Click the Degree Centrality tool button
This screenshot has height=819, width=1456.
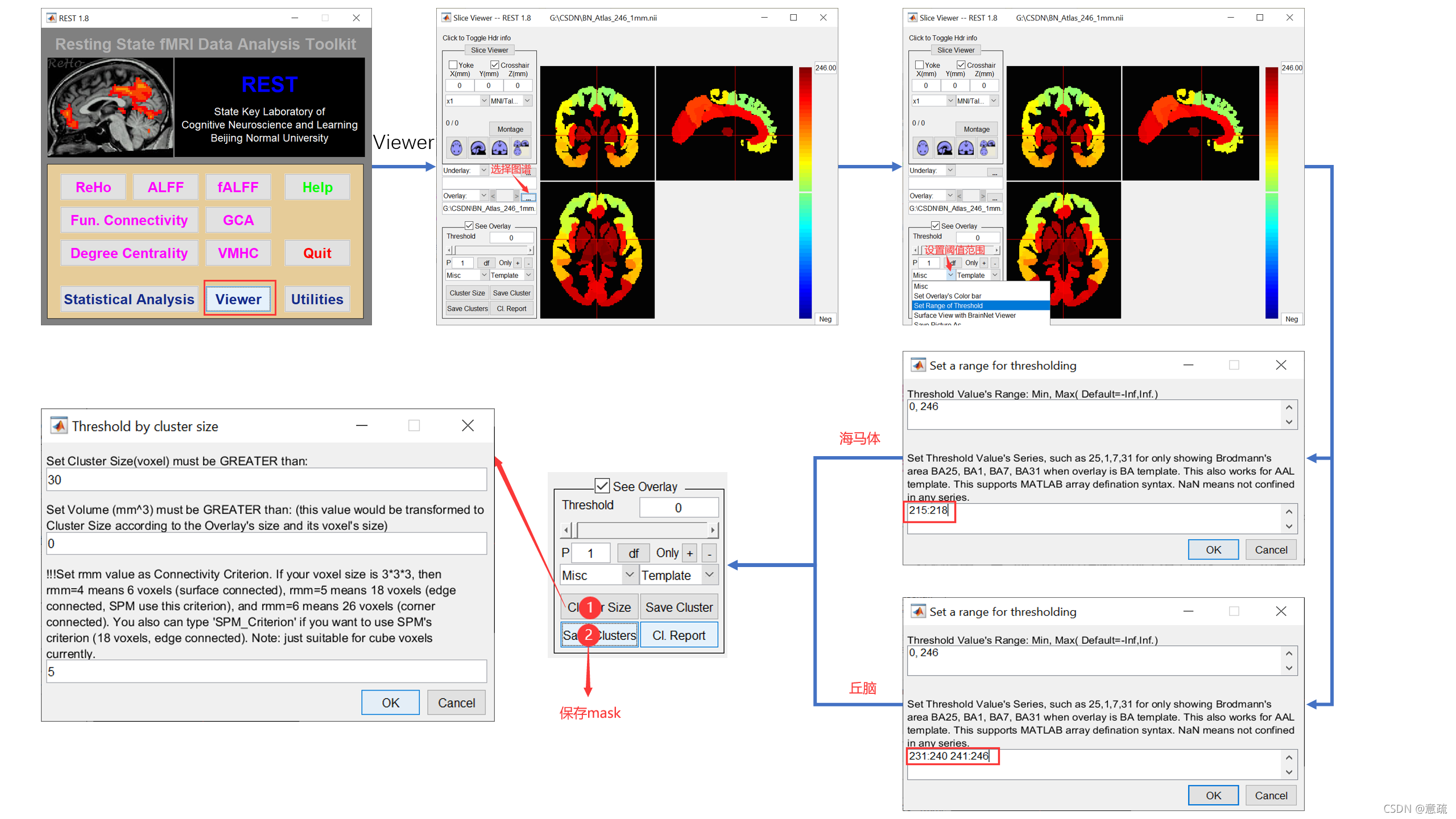(x=129, y=253)
